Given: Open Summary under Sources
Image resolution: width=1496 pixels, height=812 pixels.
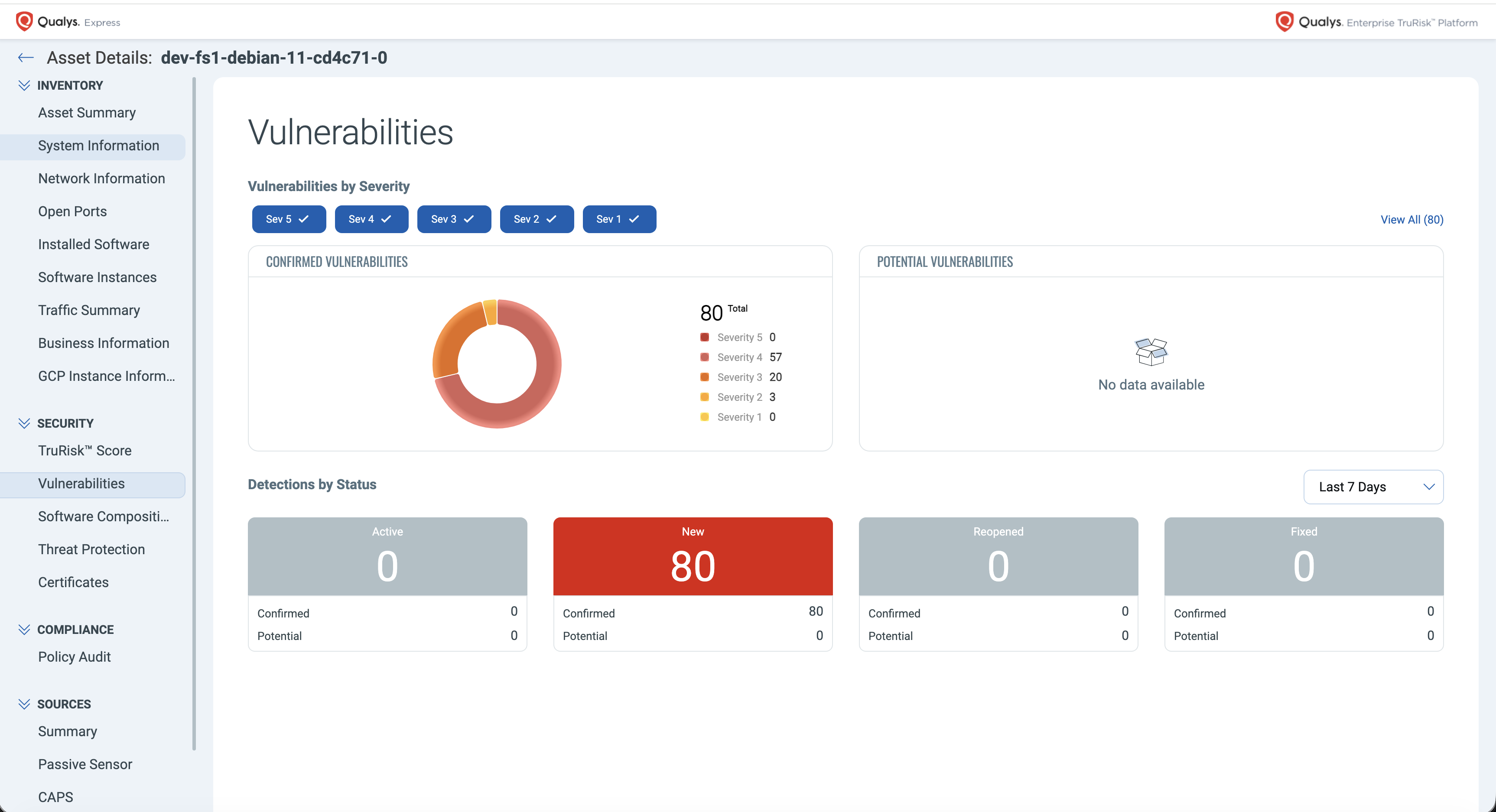Looking at the screenshot, I should tap(67, 731).
